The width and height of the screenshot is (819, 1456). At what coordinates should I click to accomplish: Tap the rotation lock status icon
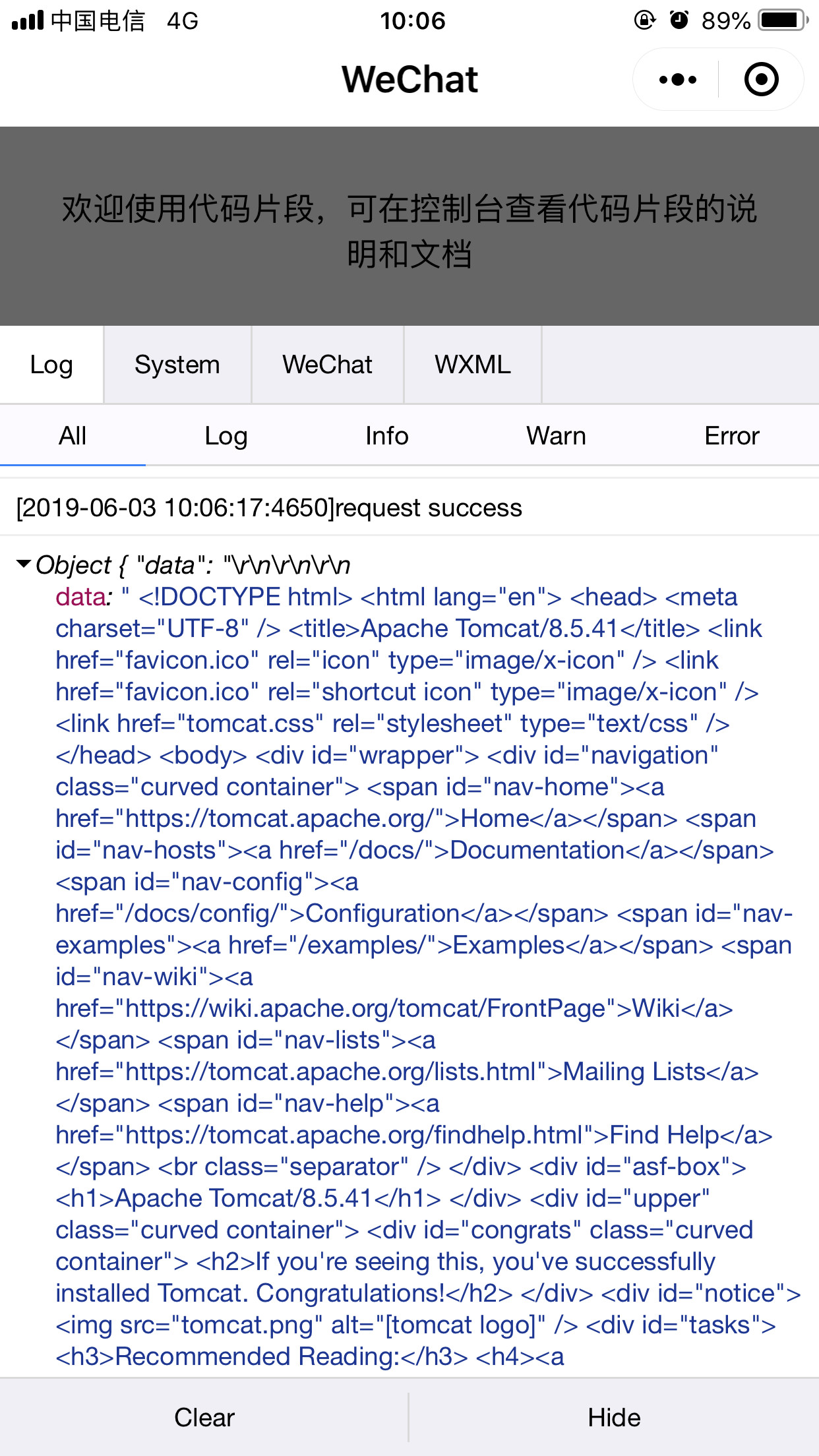(644, 20)
